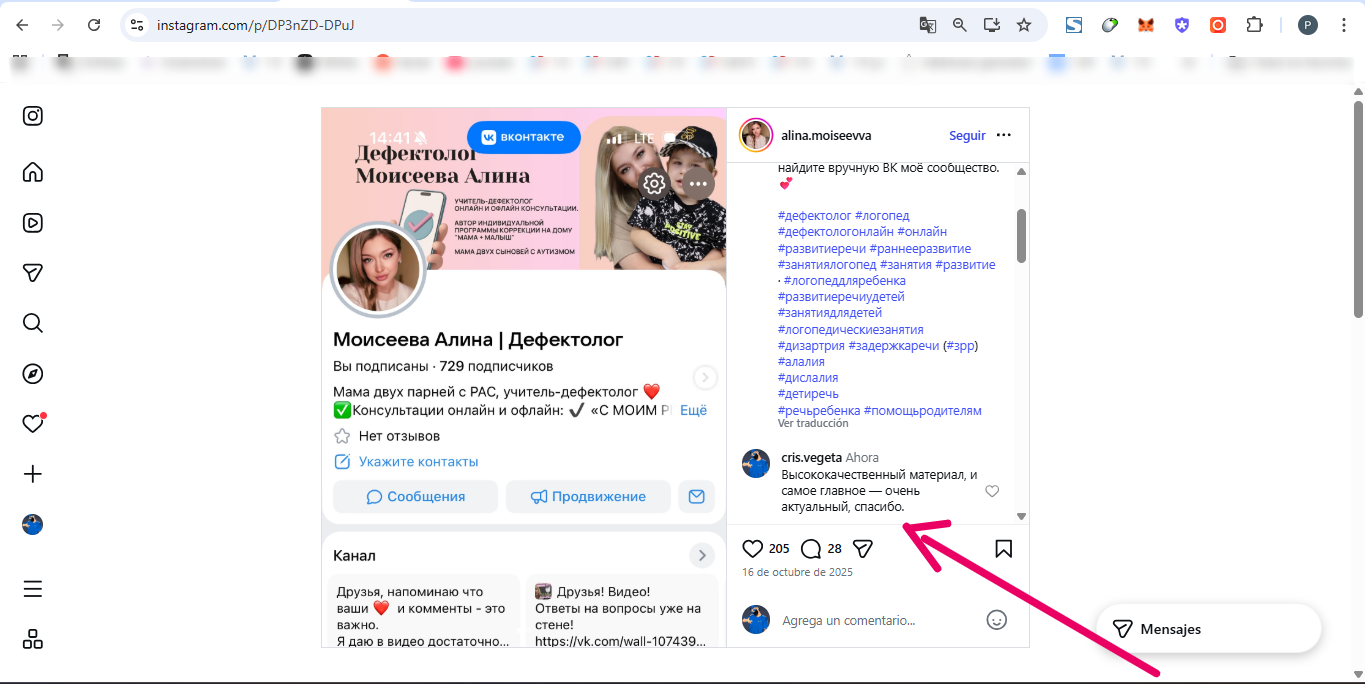Screen dimensions: 1365x684
Task: Go to Instagram Home feed icon
Action: (x=33, y=172)
